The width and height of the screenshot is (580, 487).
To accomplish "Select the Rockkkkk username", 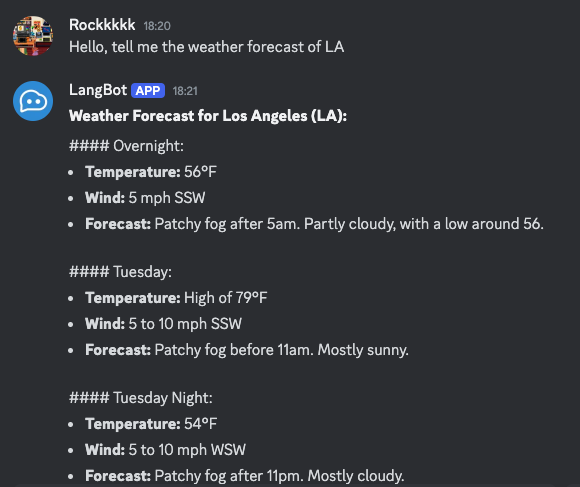I will tap(102, 25).
